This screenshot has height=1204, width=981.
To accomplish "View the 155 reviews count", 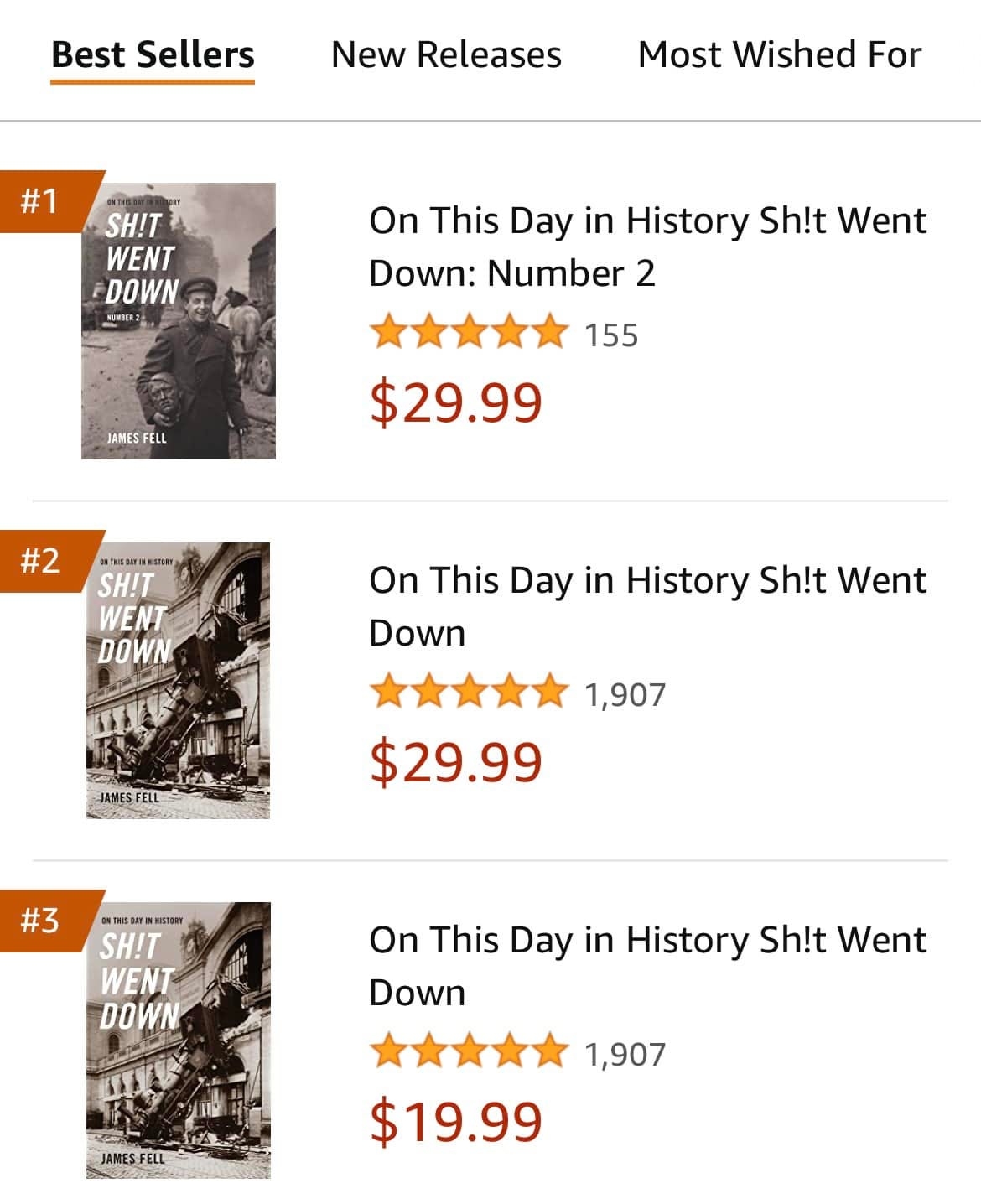I will [611, 335].
